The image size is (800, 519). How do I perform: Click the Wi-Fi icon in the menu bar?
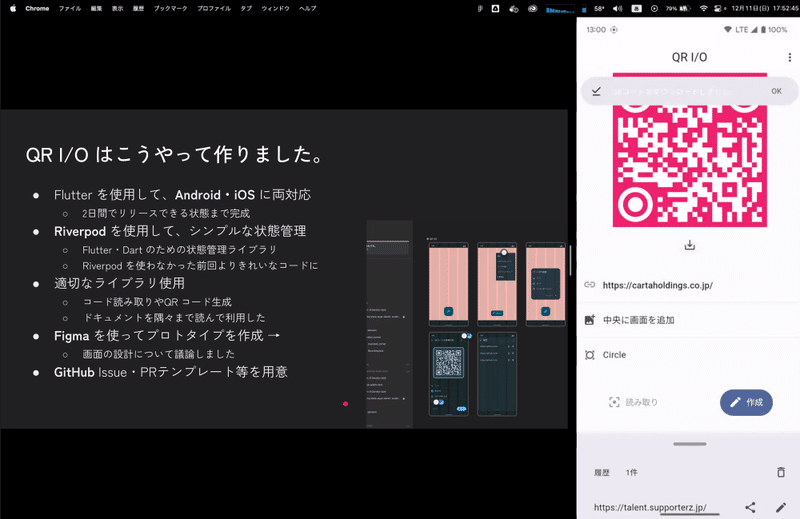pyautogui.click(x=703, y=8)
